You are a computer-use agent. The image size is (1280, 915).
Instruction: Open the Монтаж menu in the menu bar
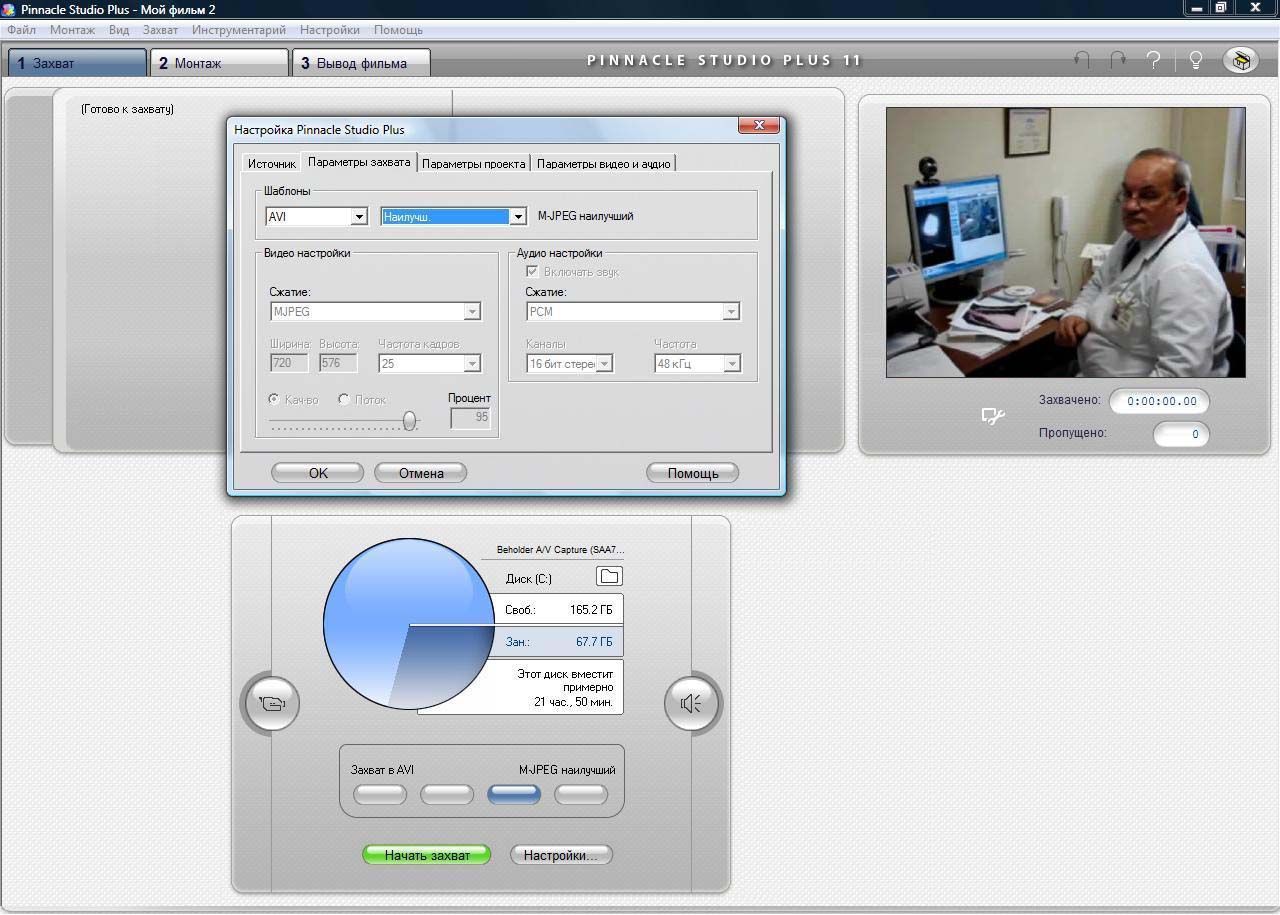(x=72, y=30)
